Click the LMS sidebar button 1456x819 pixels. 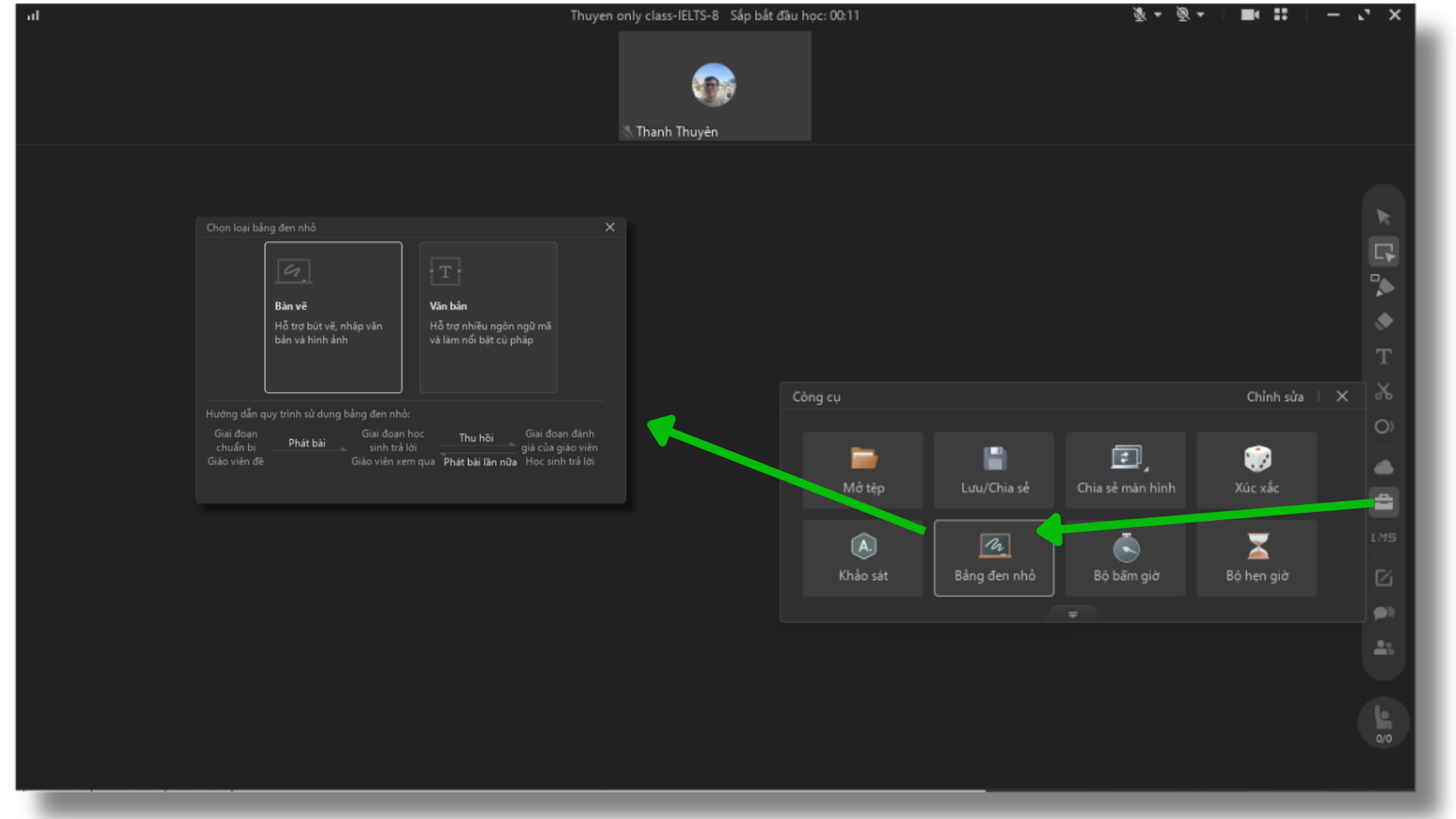1383,538
